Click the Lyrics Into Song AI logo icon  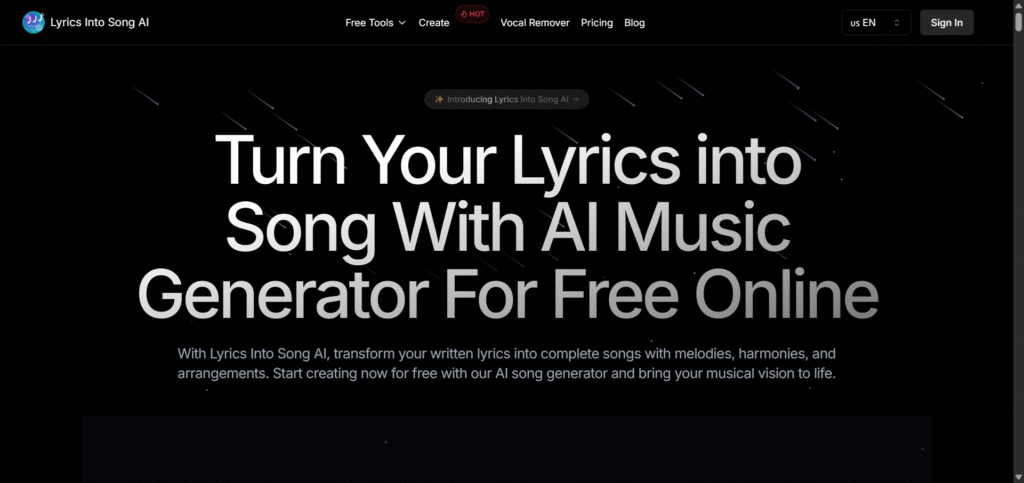point(33,22)
